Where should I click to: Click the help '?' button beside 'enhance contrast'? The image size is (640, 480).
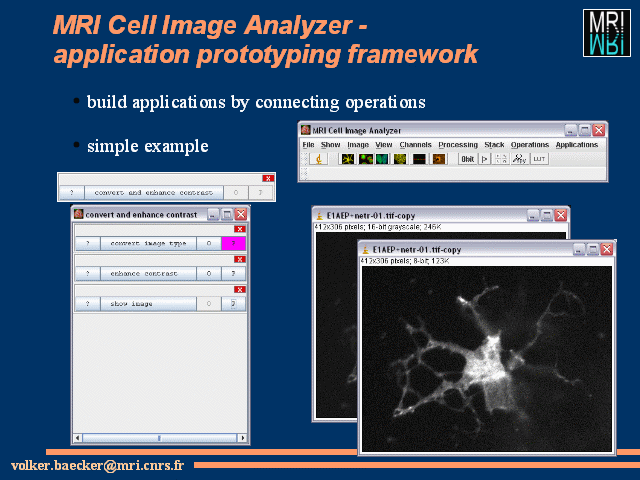88,273
